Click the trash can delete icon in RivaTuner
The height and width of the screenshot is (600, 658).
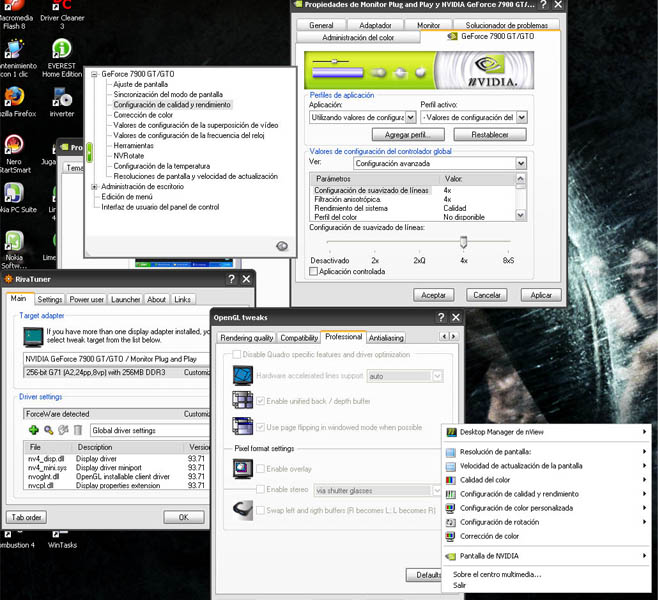click(x=78, y=430)
